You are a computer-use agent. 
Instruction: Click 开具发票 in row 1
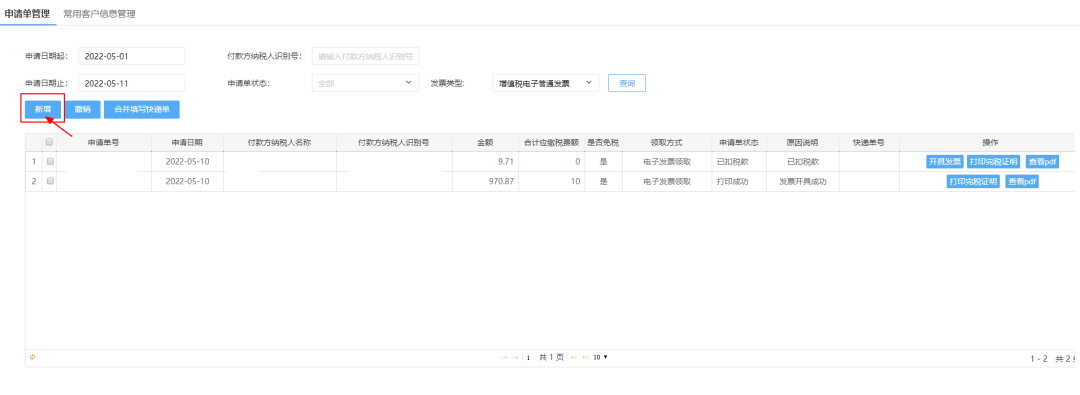point(944,162)
